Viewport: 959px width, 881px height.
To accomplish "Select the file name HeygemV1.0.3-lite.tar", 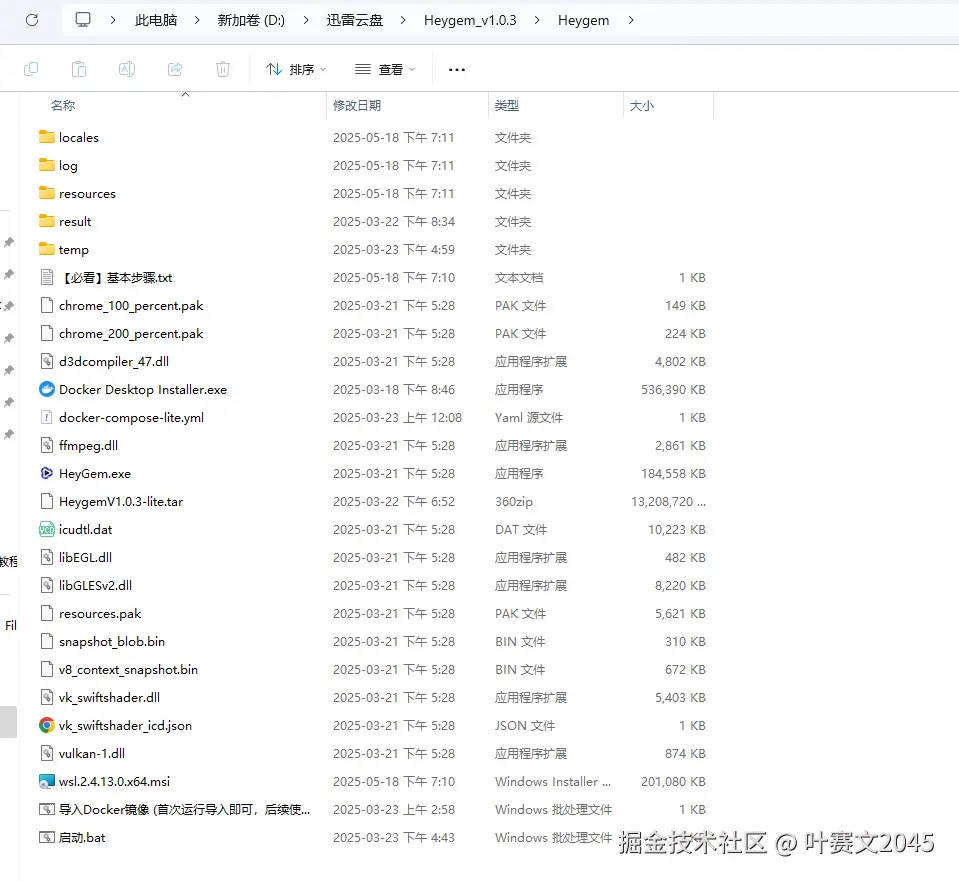I will click(121, 502).
